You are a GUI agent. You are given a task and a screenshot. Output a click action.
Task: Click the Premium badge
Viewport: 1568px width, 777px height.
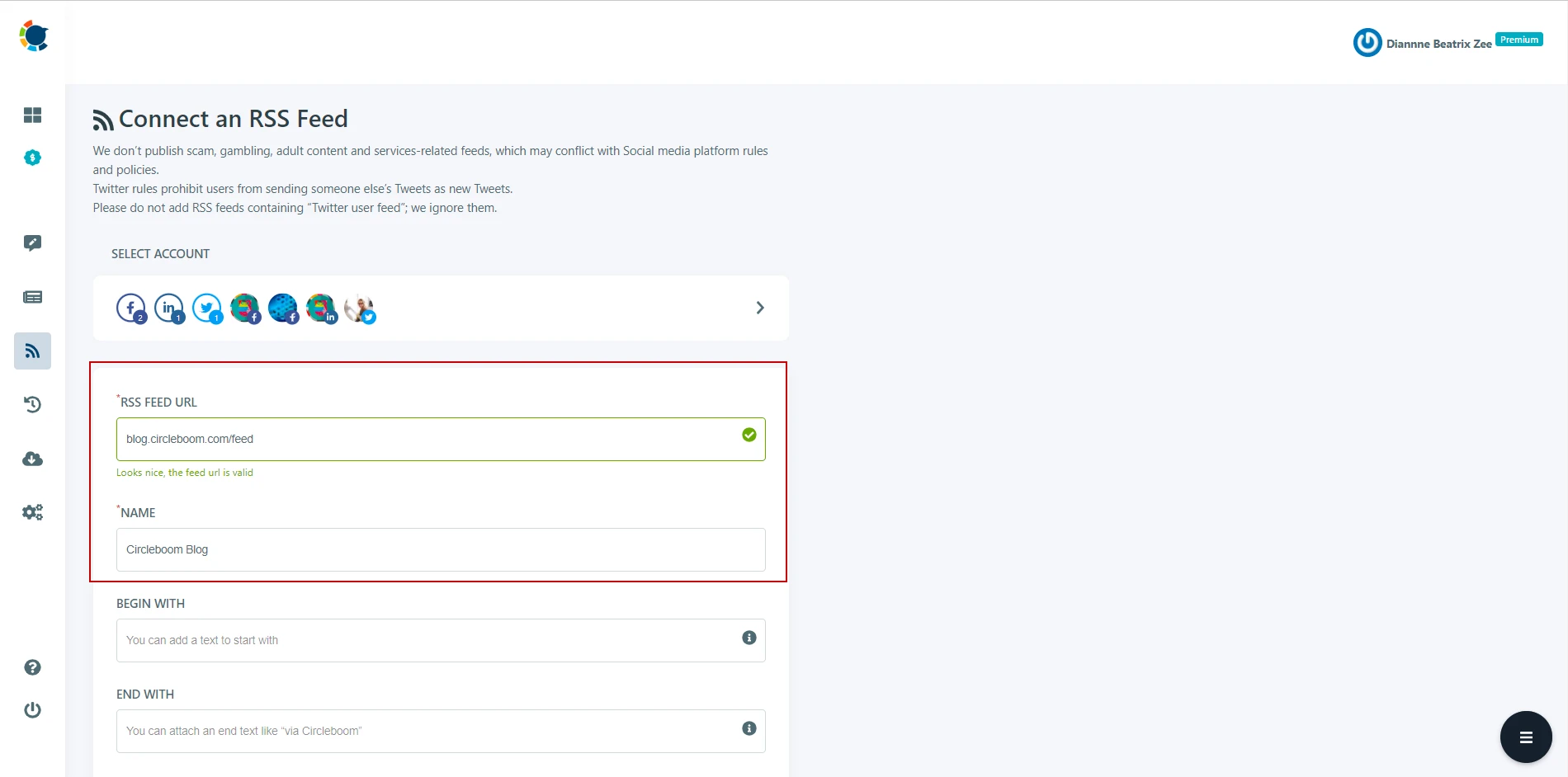click(x=1519, y=40)
